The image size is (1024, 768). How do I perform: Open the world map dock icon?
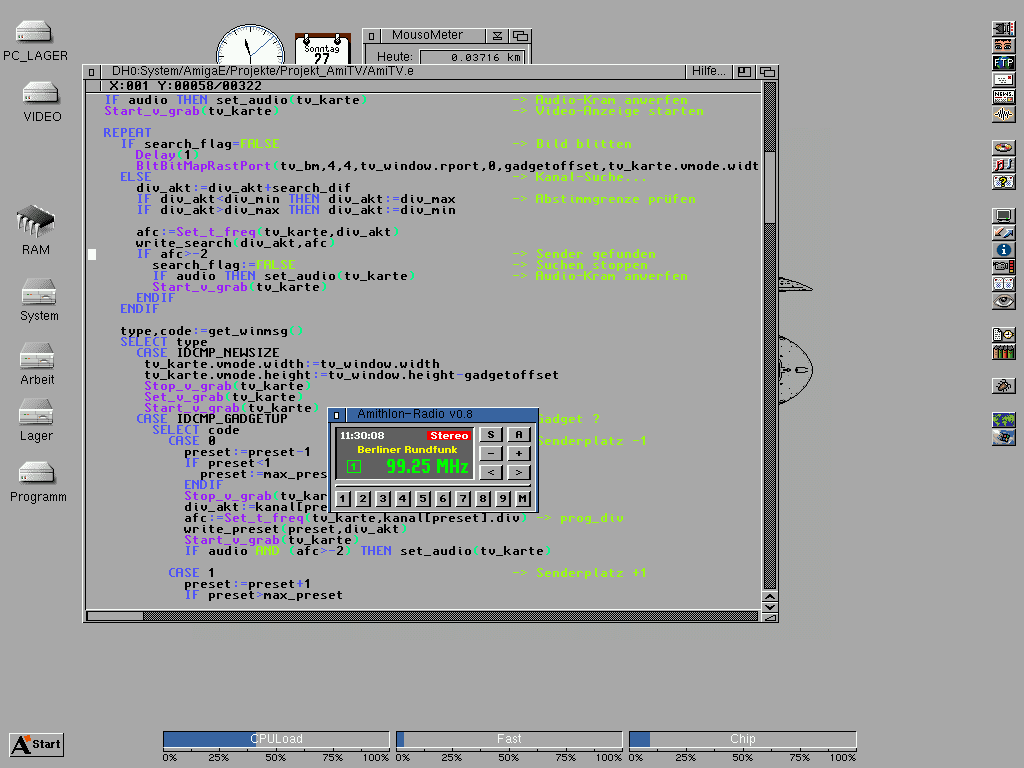point(1003,420)
